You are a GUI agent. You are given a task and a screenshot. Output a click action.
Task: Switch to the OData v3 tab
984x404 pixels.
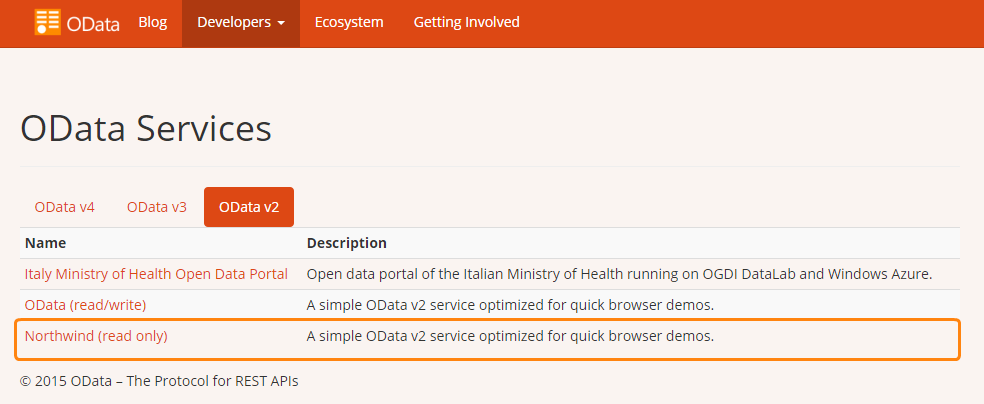(157, 207)
